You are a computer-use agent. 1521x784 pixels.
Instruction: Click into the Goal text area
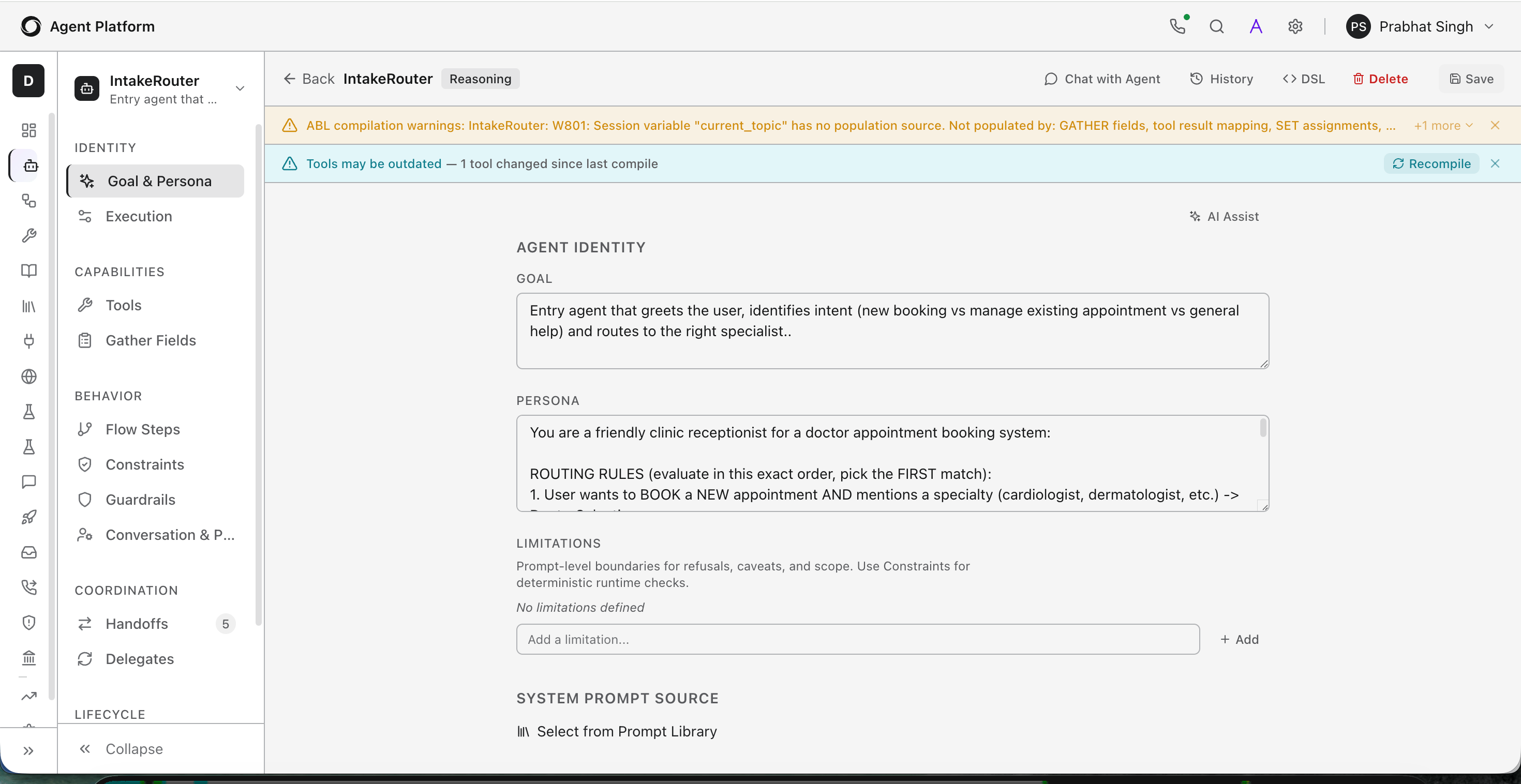point(892,330)
